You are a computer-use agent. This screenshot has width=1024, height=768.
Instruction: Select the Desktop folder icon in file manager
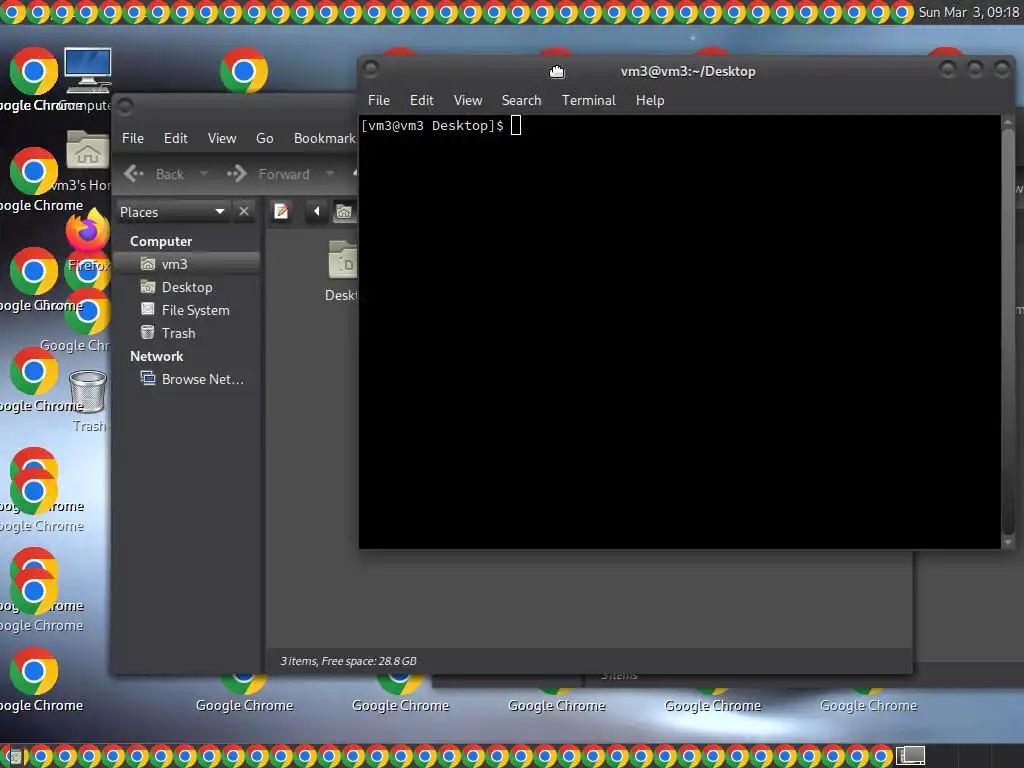click(342, 261)
